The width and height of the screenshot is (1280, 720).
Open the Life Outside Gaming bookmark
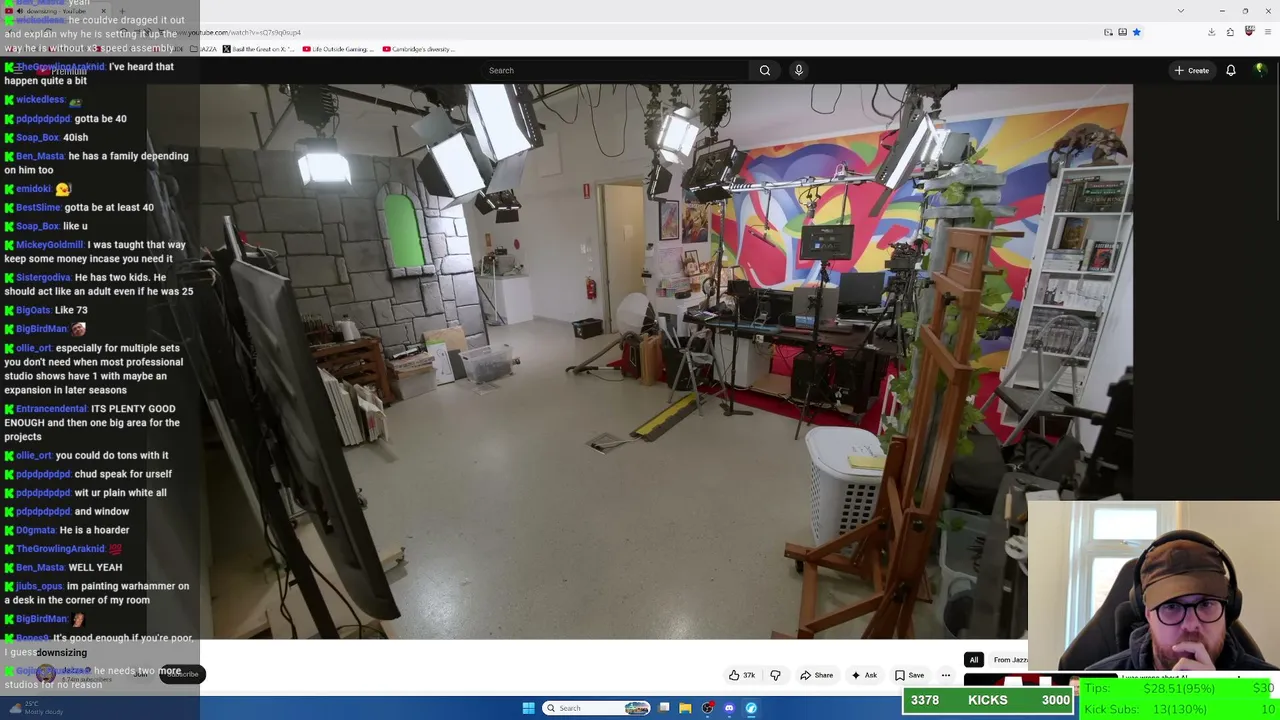click(339, 49)
